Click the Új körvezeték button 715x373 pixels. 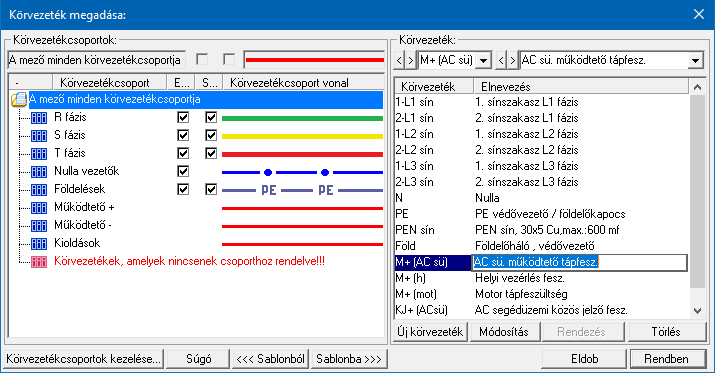(430, 332)
